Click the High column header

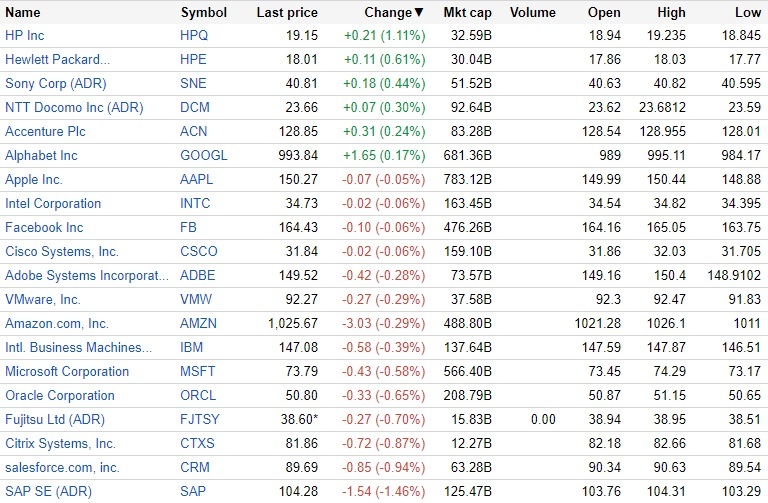[672, 13]
